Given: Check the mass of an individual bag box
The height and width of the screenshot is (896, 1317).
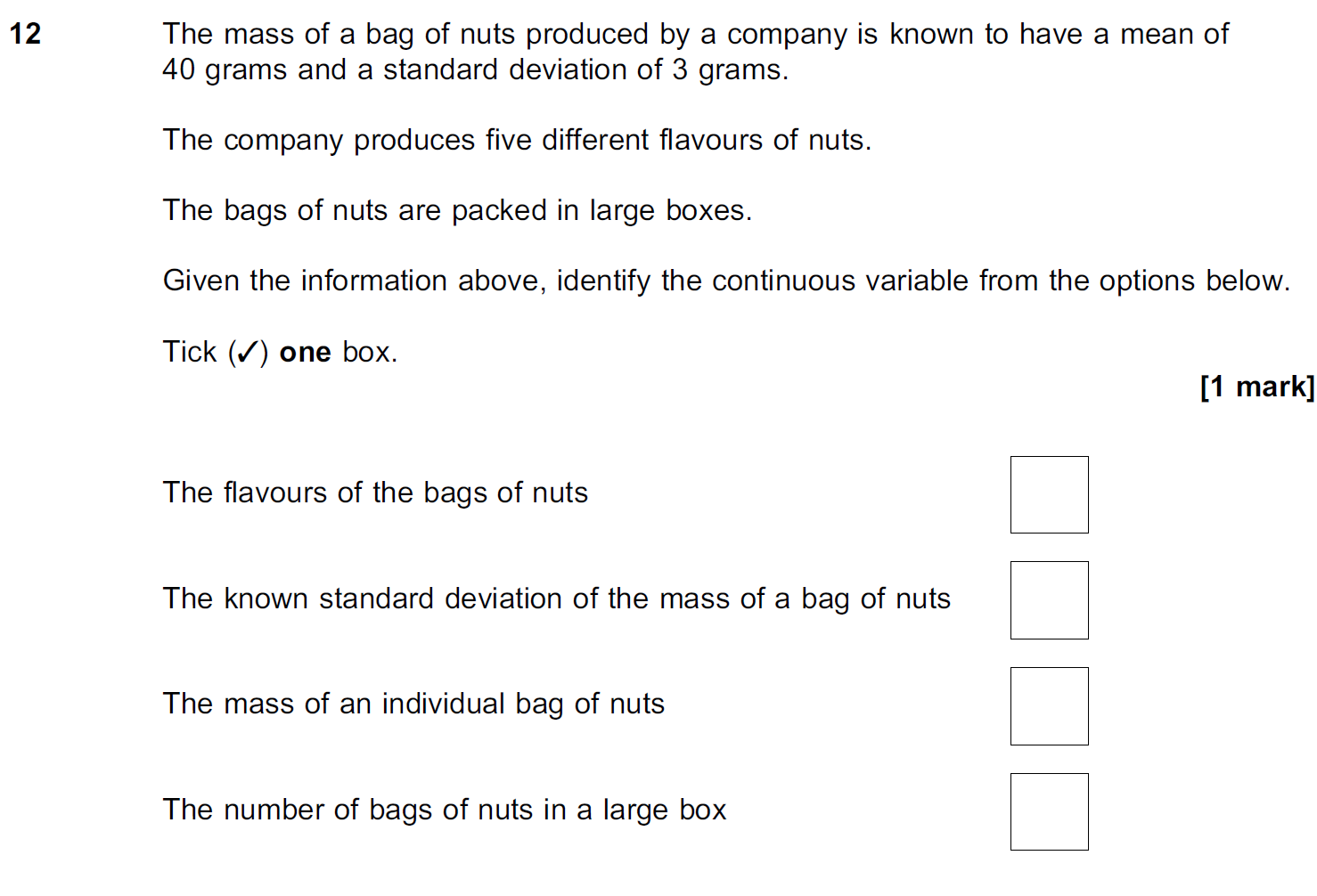Looking at the screenshot, I should pos(1049,705).
